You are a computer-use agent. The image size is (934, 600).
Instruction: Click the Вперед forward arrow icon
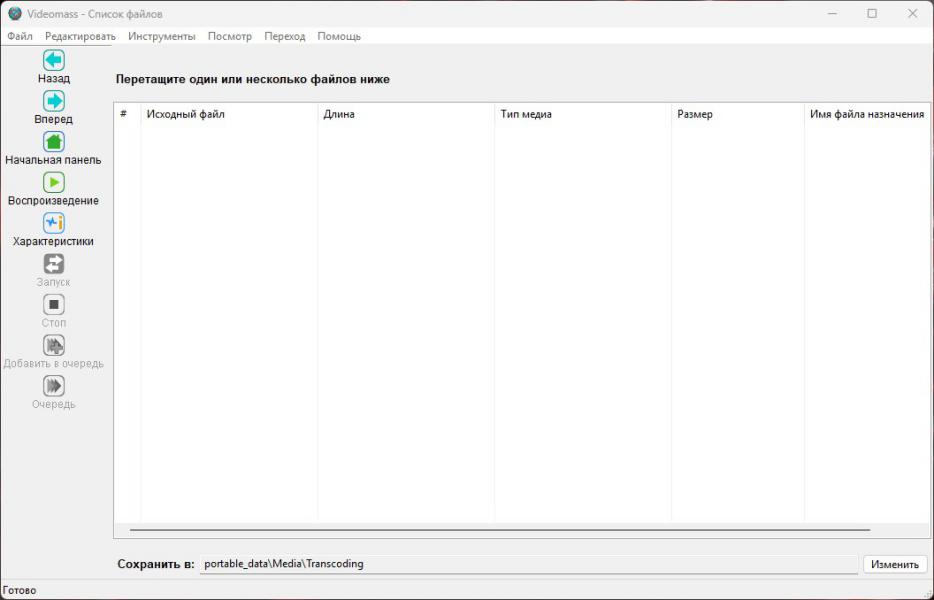point(54,101)
